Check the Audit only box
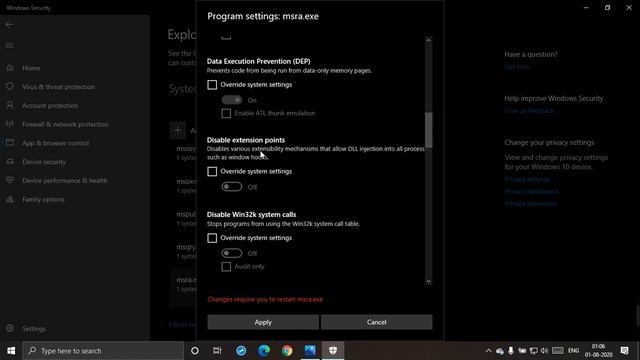The image size is (640, 360). point(226,267)
